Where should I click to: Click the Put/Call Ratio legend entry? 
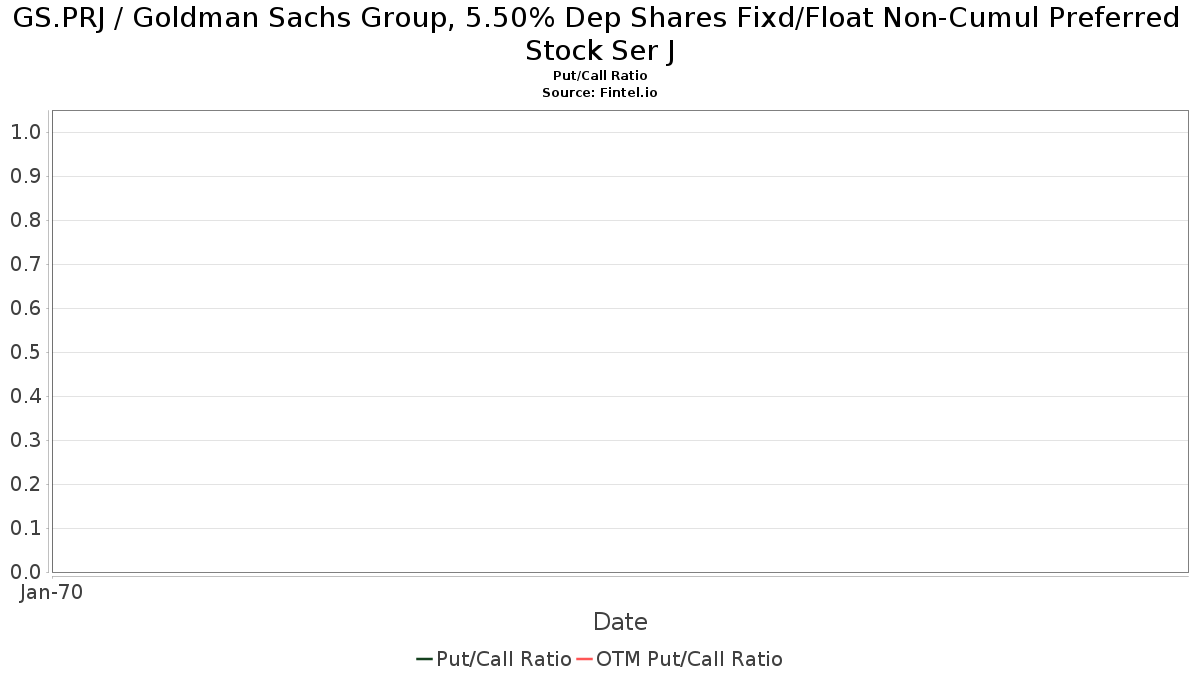[494, 659]
